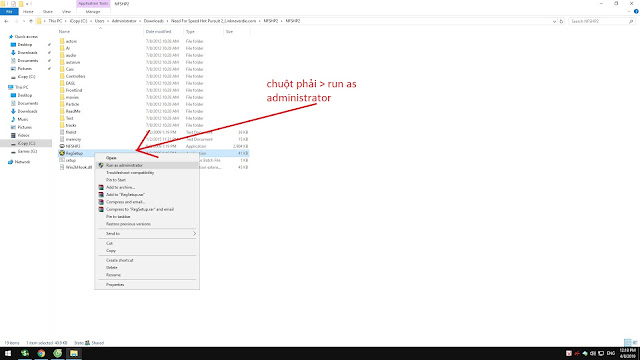Select Open in the context menu
Screen dimensions: 640x360
pos(147,158)
